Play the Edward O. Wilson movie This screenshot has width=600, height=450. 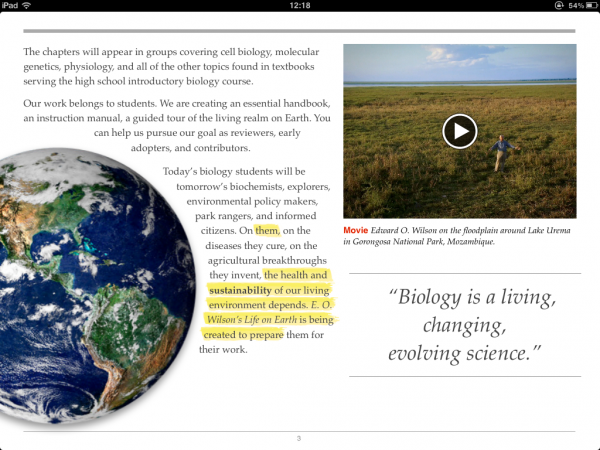click(459, 131)
